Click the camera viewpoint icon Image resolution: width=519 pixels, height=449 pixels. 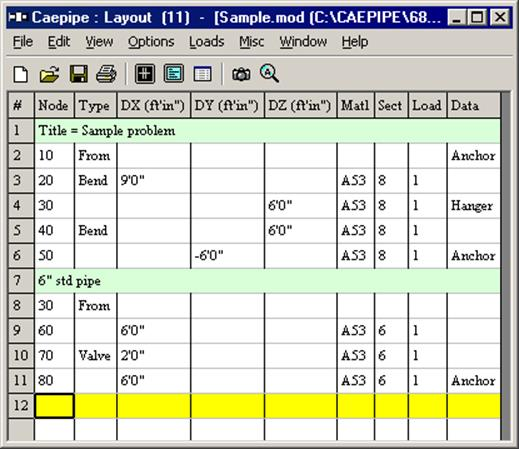pyautogui.click(x=241, y=74)
